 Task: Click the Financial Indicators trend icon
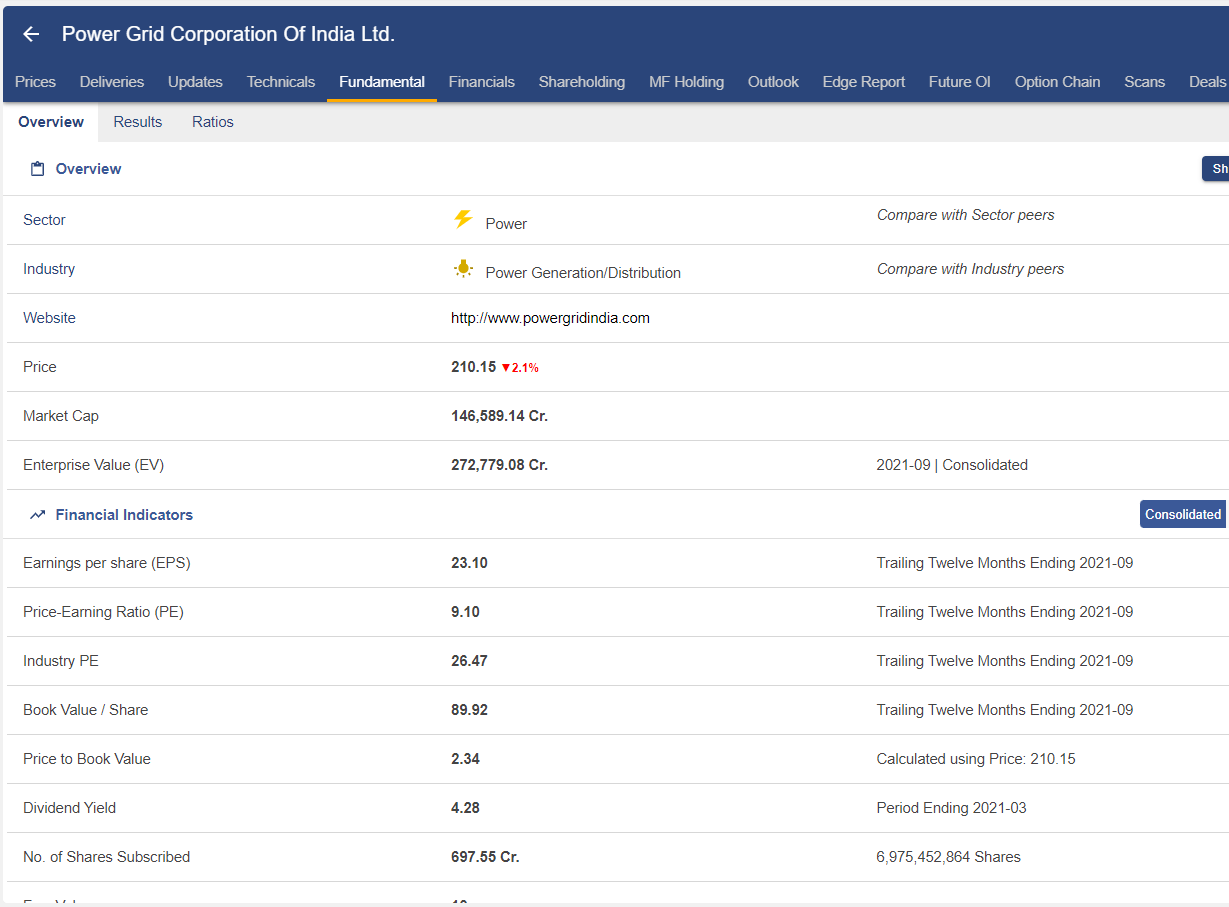pyautogui.click(x=38, y=515)
